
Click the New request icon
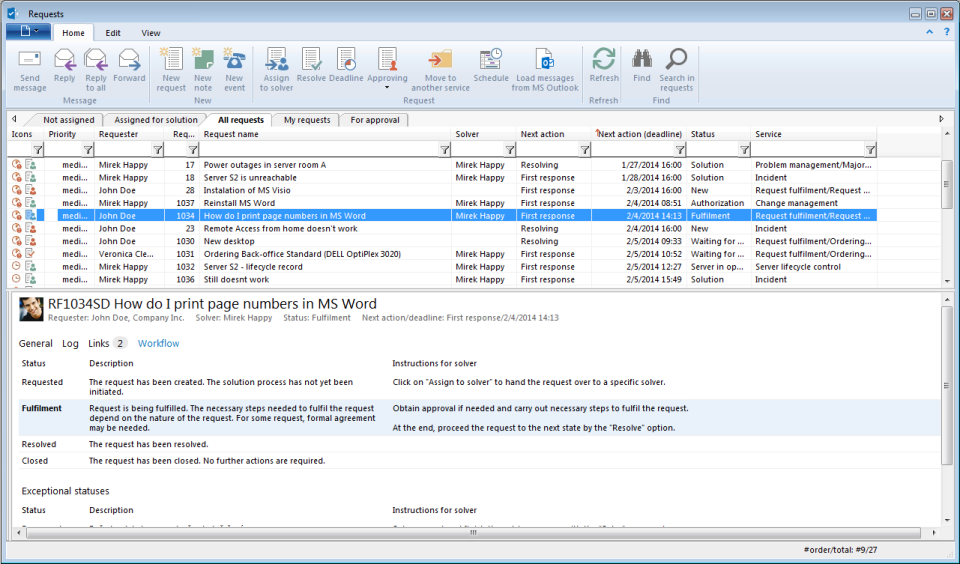click(171, 62)
